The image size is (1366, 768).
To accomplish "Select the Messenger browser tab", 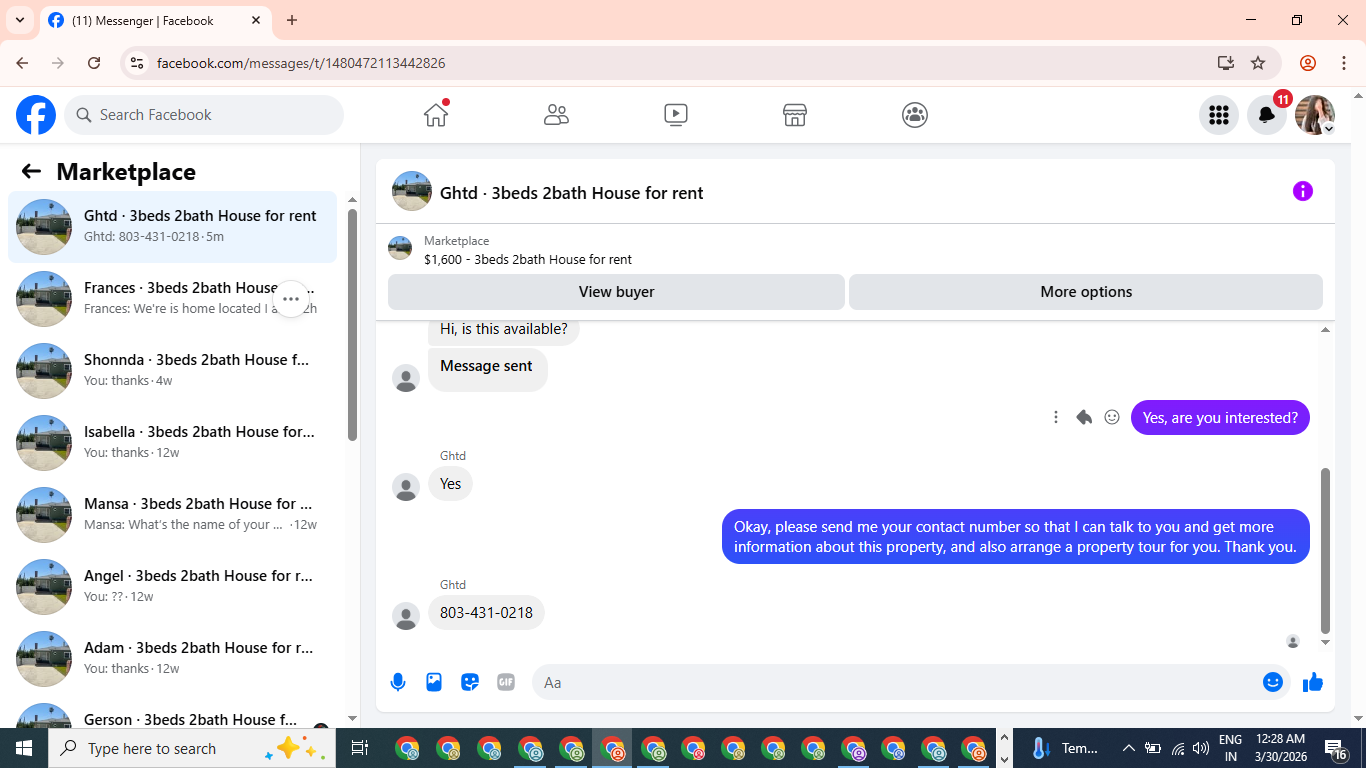I will pos(156,21).
